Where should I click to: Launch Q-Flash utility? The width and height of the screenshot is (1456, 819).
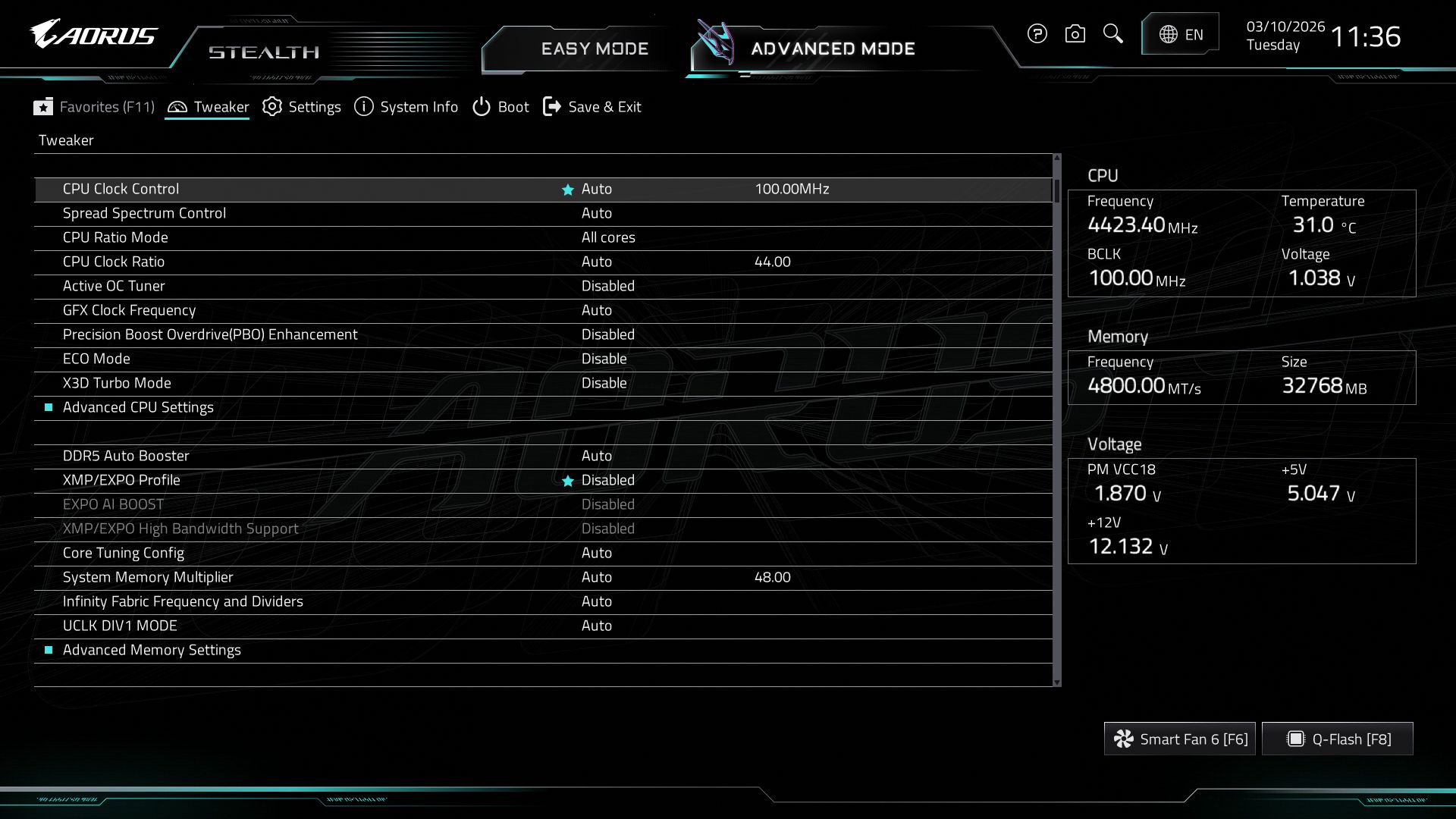(x=1337, y=738)
